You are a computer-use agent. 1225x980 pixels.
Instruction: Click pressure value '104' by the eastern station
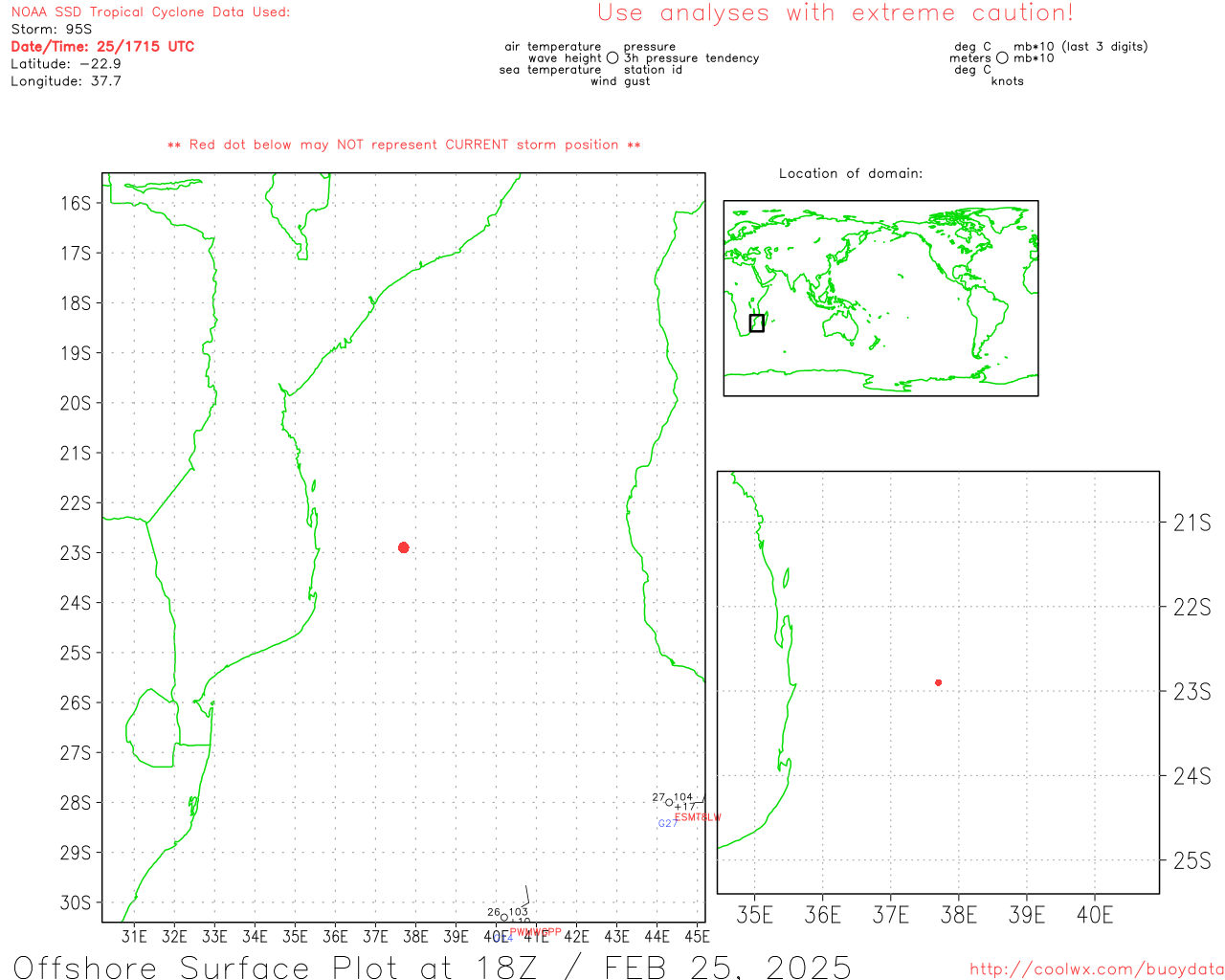click(683, 796)
